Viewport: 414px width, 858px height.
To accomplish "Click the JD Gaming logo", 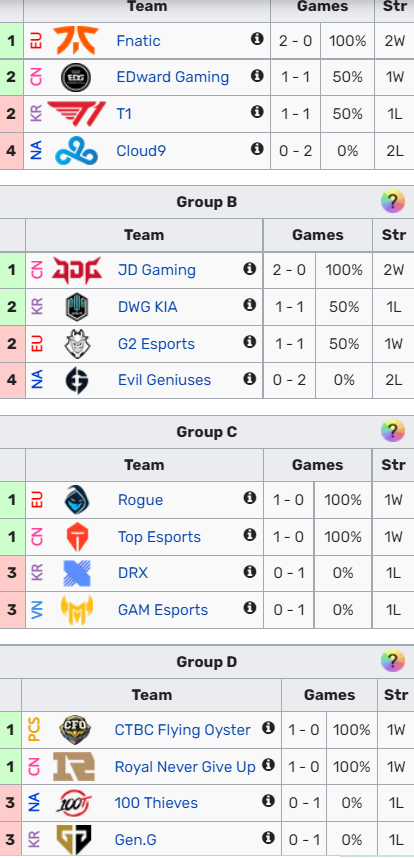I will point(77,270).
